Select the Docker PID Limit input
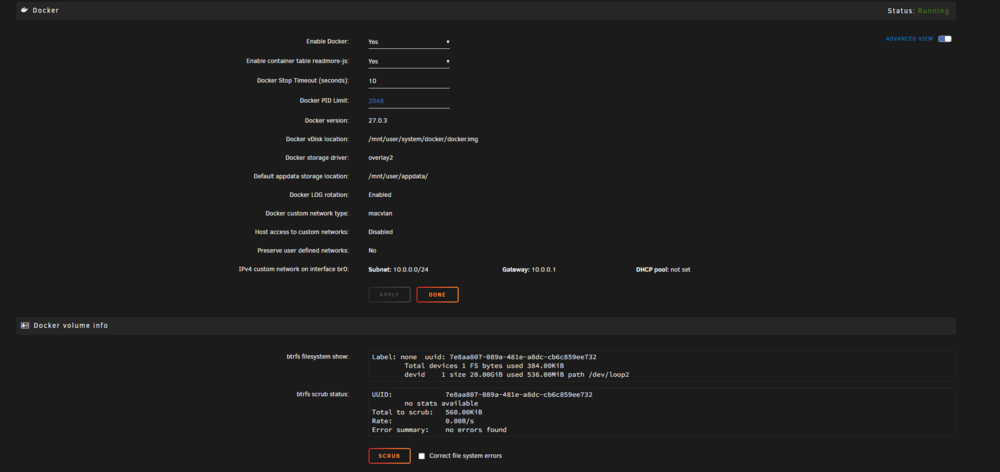Screen dimensions: 1000x472 coord(409,101)
